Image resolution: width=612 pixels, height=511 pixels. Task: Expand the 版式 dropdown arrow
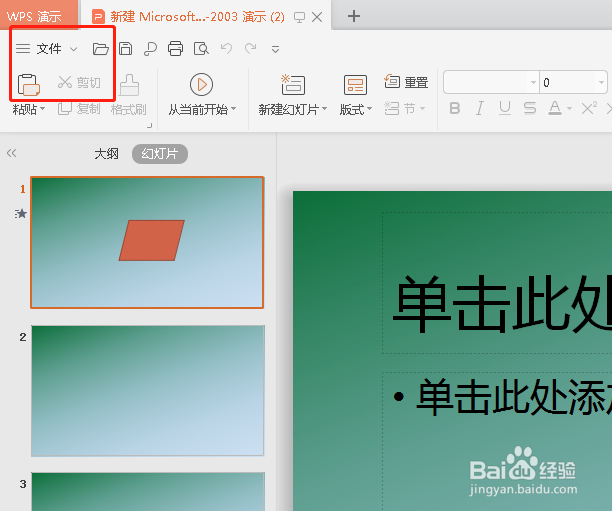[x=369, y=109]
